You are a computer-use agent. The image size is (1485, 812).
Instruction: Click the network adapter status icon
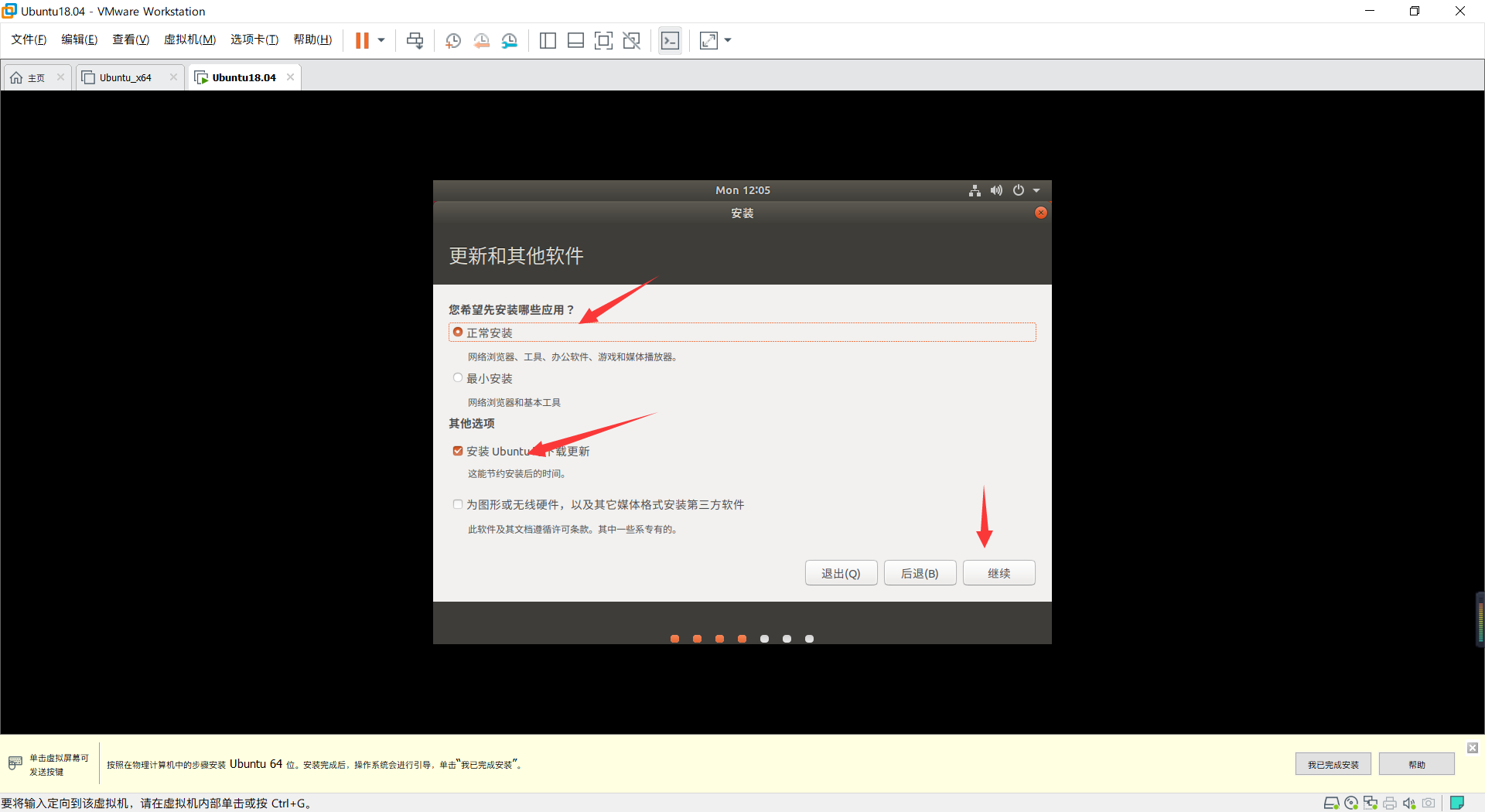(1371, 803)
